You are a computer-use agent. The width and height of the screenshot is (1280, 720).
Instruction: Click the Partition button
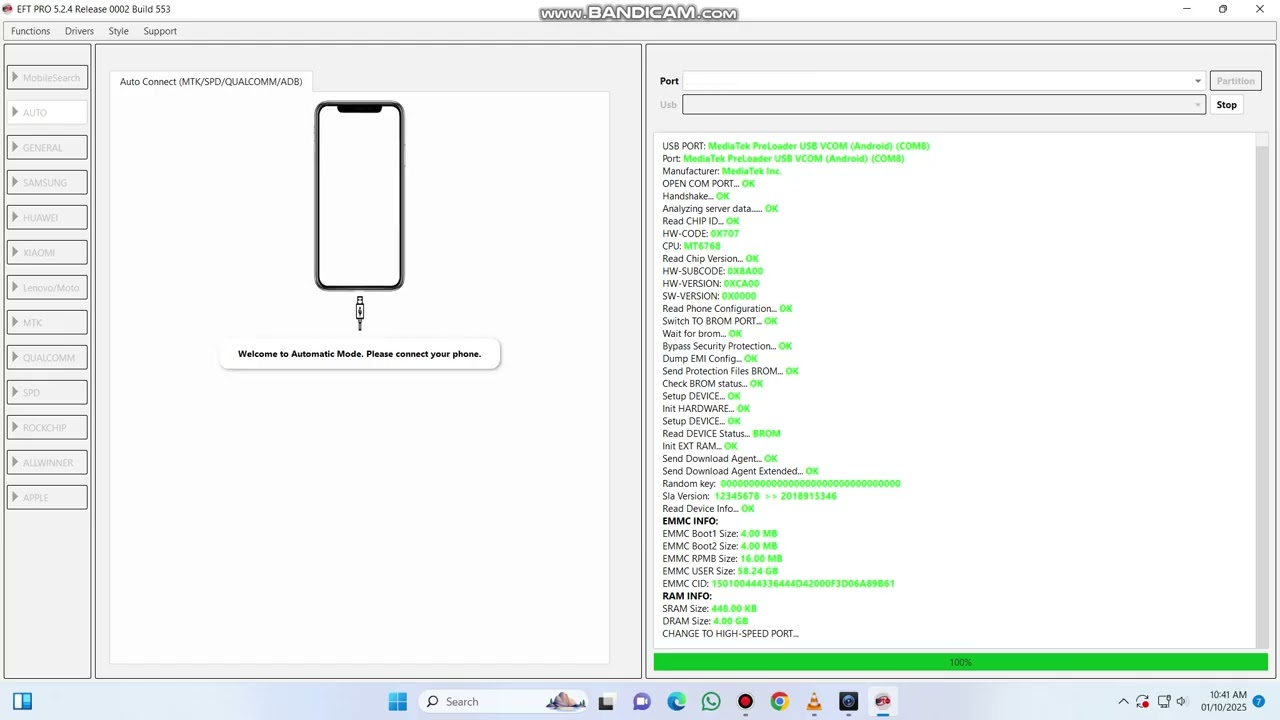coord(1235,81)
